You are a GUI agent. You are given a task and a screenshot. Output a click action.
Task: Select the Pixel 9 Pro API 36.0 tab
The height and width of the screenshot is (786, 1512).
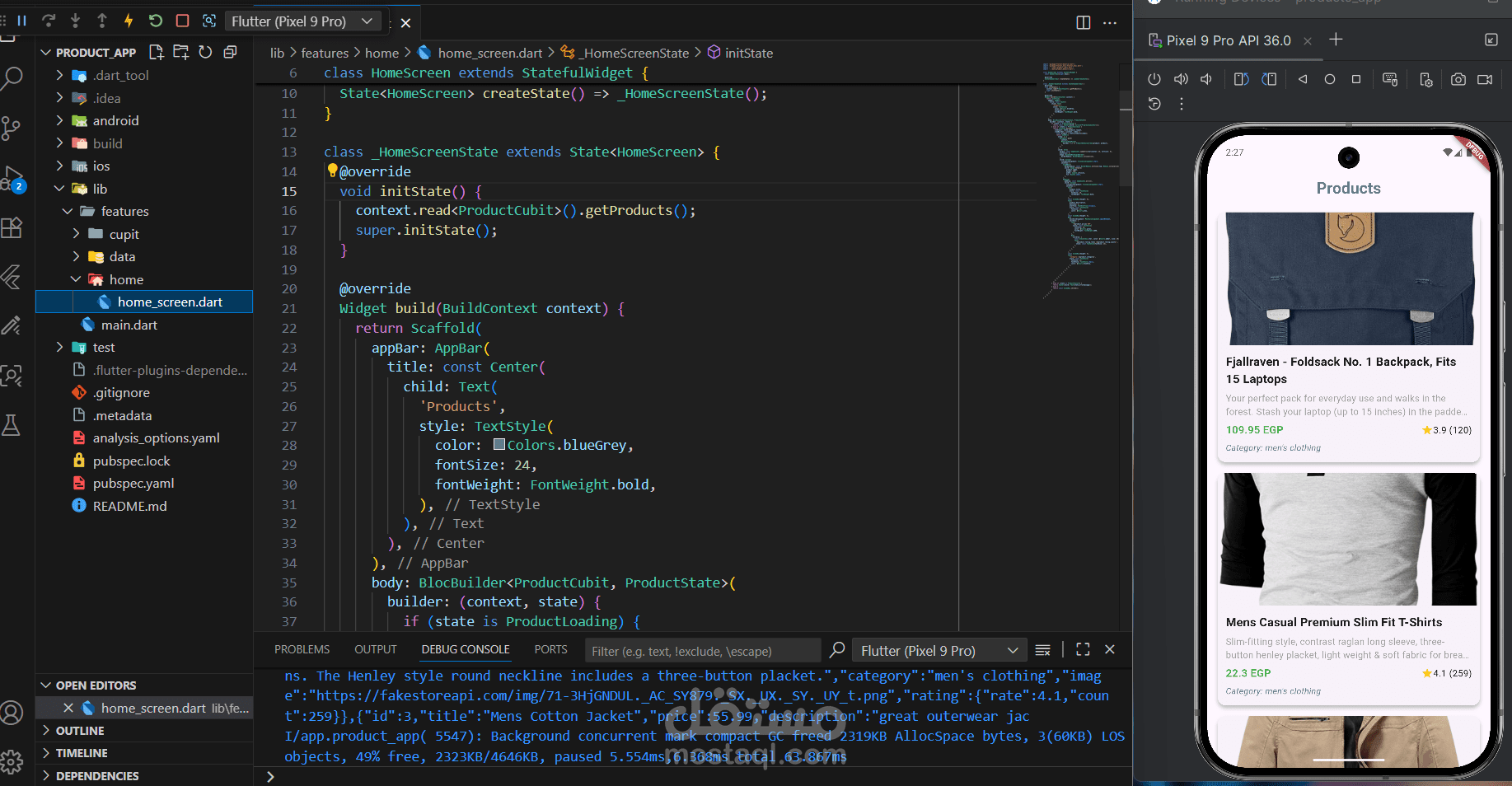[1228, 40]
